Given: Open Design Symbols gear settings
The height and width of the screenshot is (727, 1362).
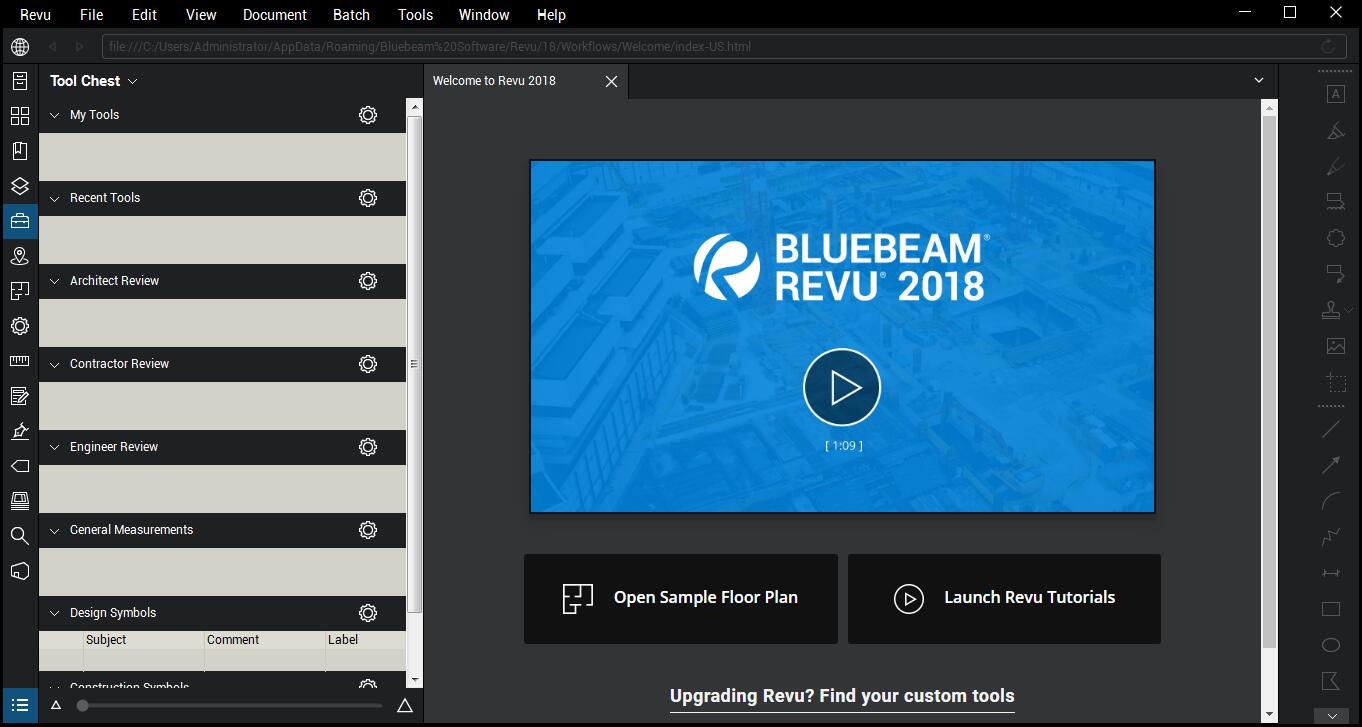Looking at the screenshot, I should [368, 613].
